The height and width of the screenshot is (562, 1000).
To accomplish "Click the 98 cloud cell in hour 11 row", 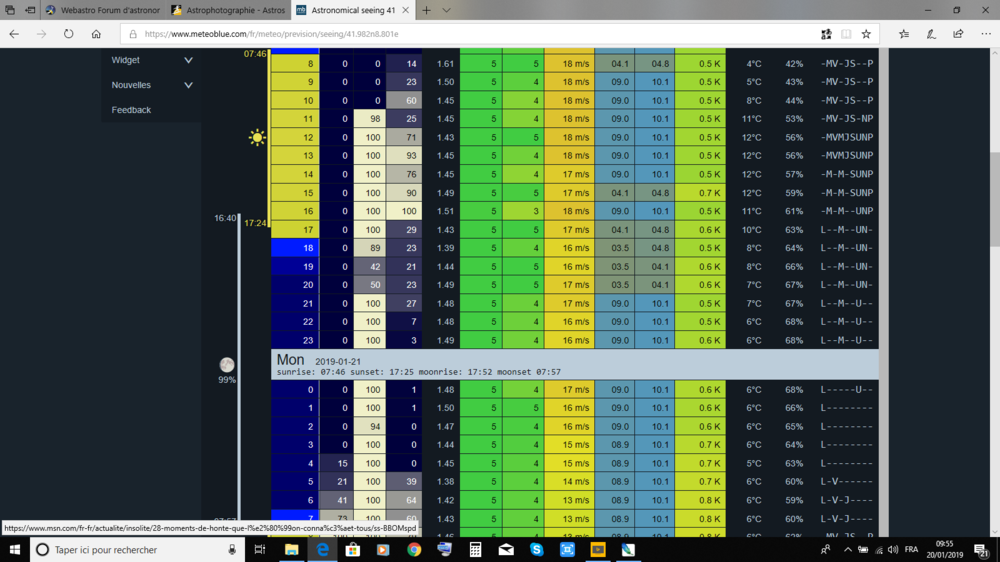I will point(370,119).
